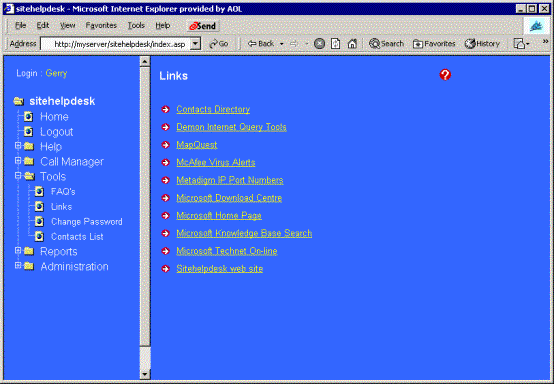Expand the Reports folder
The height and width of the screenshot is (384, 554).
18,250
